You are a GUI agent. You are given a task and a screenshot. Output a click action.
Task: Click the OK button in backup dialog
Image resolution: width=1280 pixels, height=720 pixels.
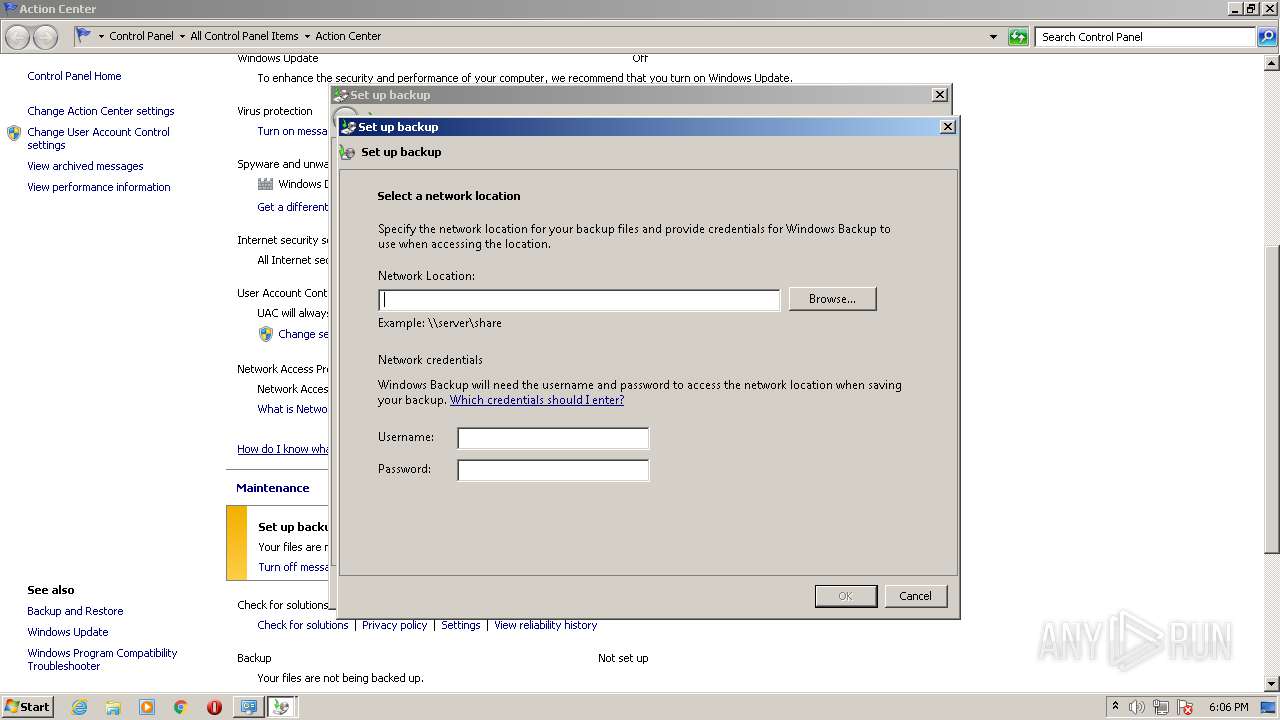point(845,596)
